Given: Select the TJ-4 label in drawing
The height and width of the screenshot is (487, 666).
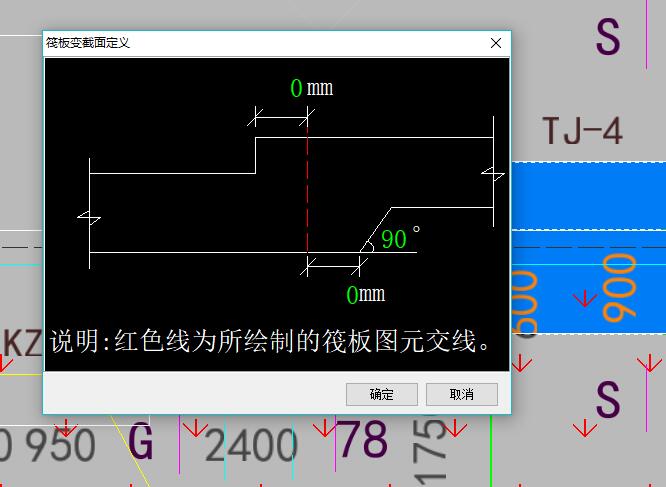Looking at the screenshot, I should pos(582,131).
